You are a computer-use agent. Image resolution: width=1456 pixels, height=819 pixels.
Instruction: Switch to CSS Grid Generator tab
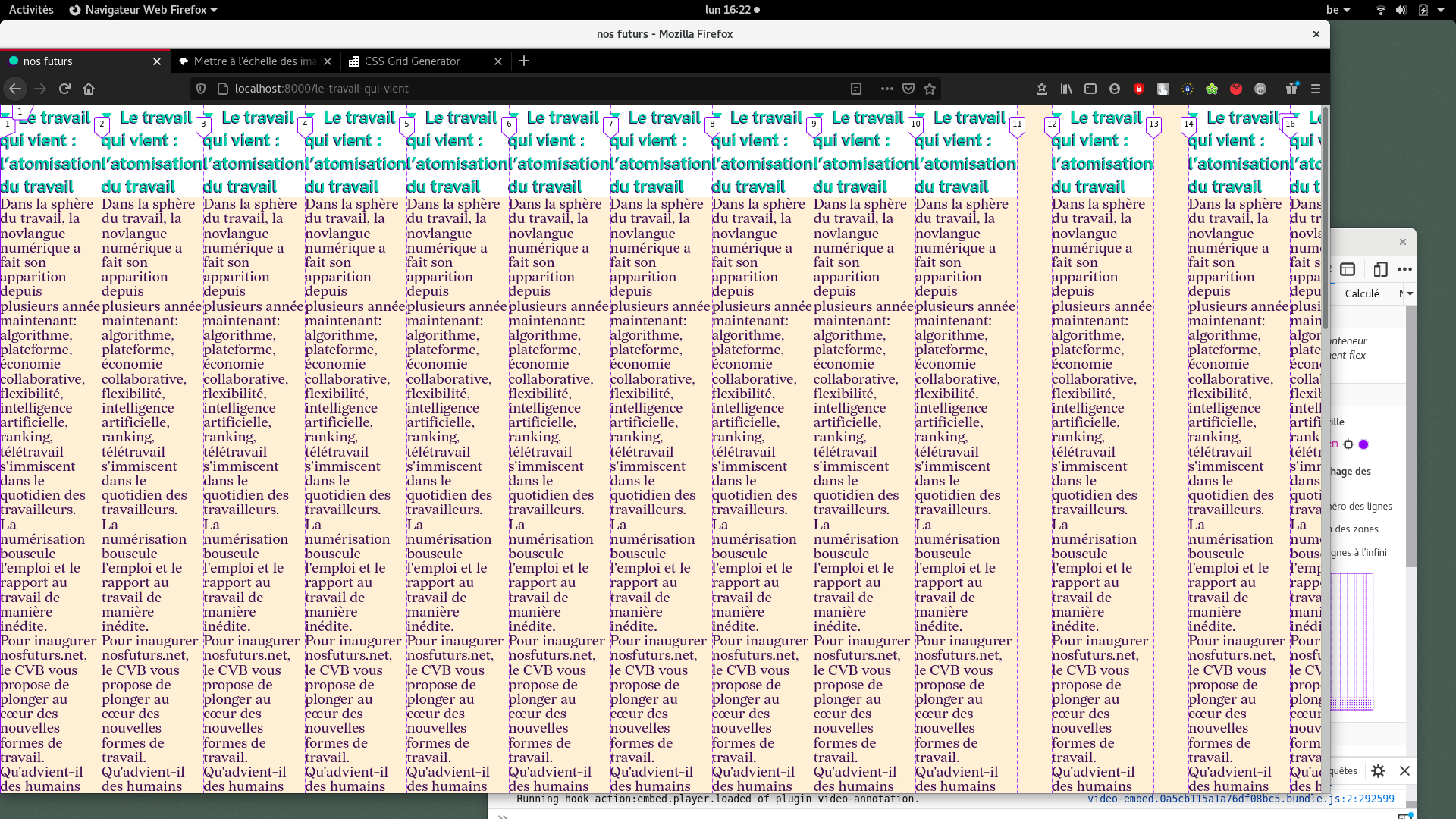412,61
